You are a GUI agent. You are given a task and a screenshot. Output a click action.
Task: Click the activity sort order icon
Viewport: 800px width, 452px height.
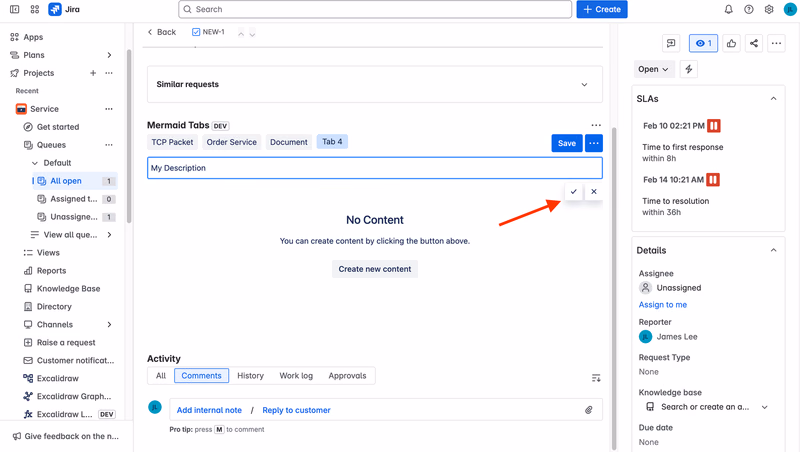(x=596, y=378)
